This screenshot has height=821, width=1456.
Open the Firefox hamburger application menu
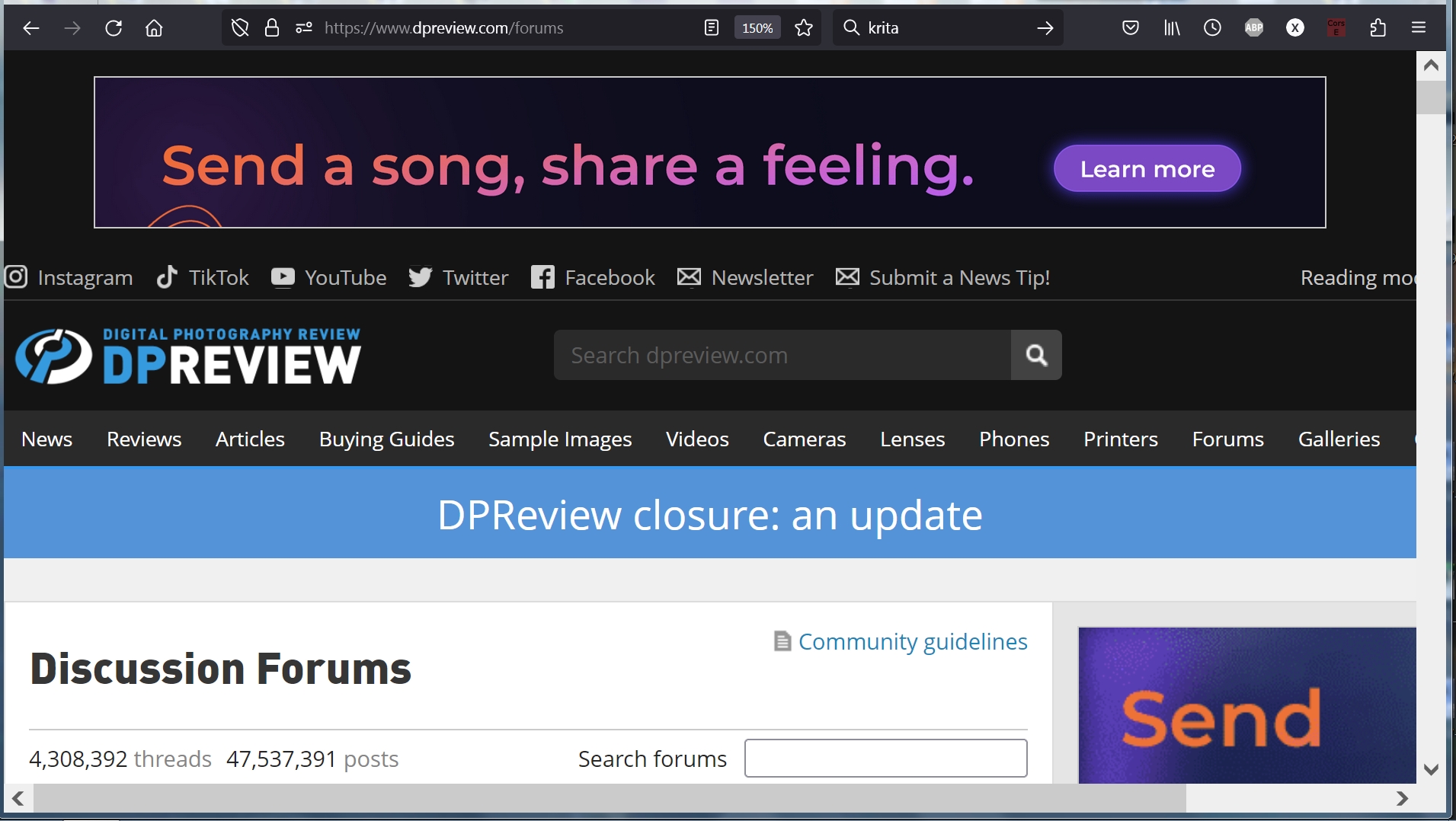pyautogui.click(x=1419, y=28)
